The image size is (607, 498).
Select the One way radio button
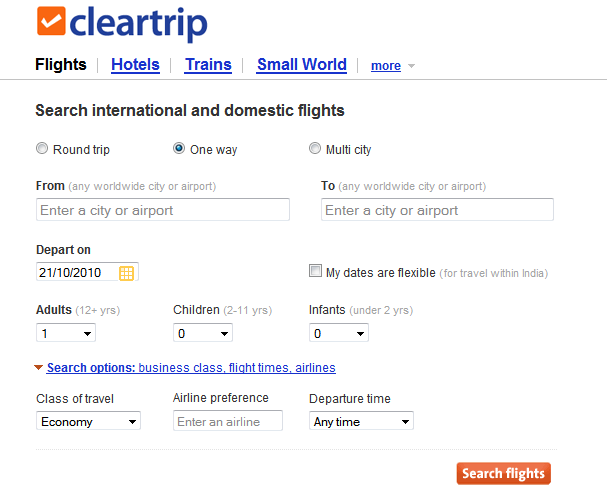click(179, 149)
